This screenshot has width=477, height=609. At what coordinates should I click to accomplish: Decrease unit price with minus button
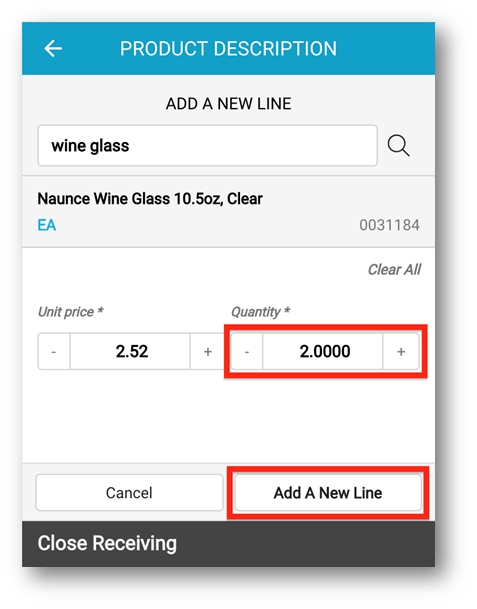[54, 351]
